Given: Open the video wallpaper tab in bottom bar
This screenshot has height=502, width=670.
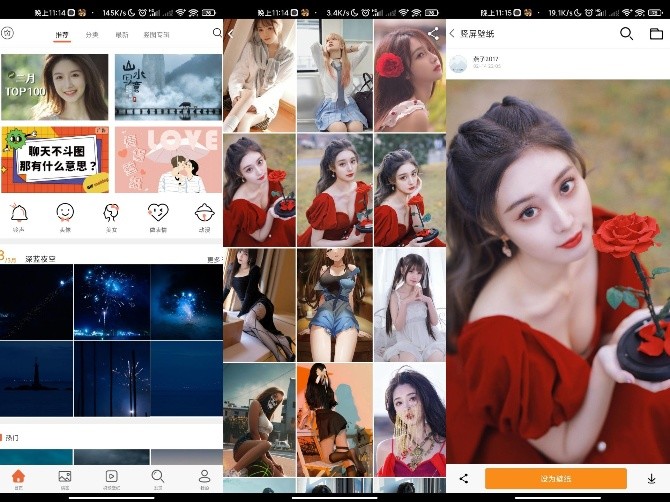Looking at the screenshot, I should pyautogui.click(x=111, y=477).
